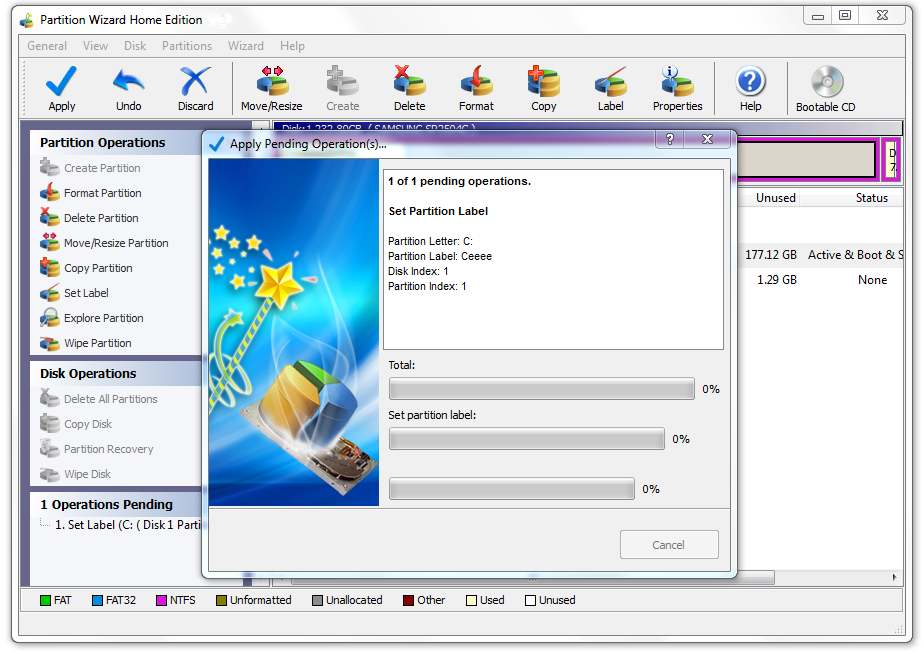Click the Undo arrow toolbar icon
Viewport: 924px width, 652px height.
(x=128, y=81)
